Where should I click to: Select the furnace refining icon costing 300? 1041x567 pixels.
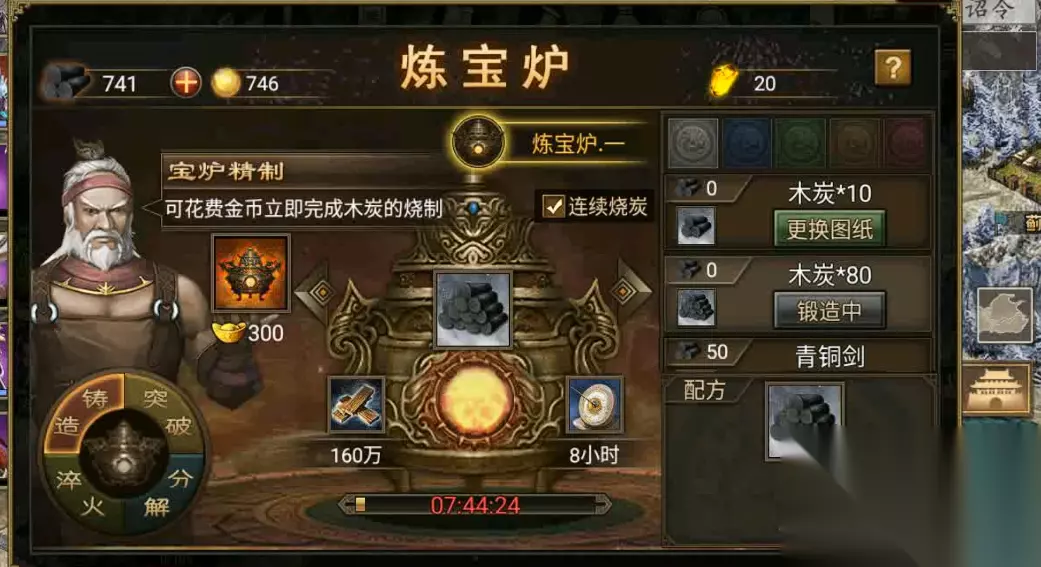[251, 273]
